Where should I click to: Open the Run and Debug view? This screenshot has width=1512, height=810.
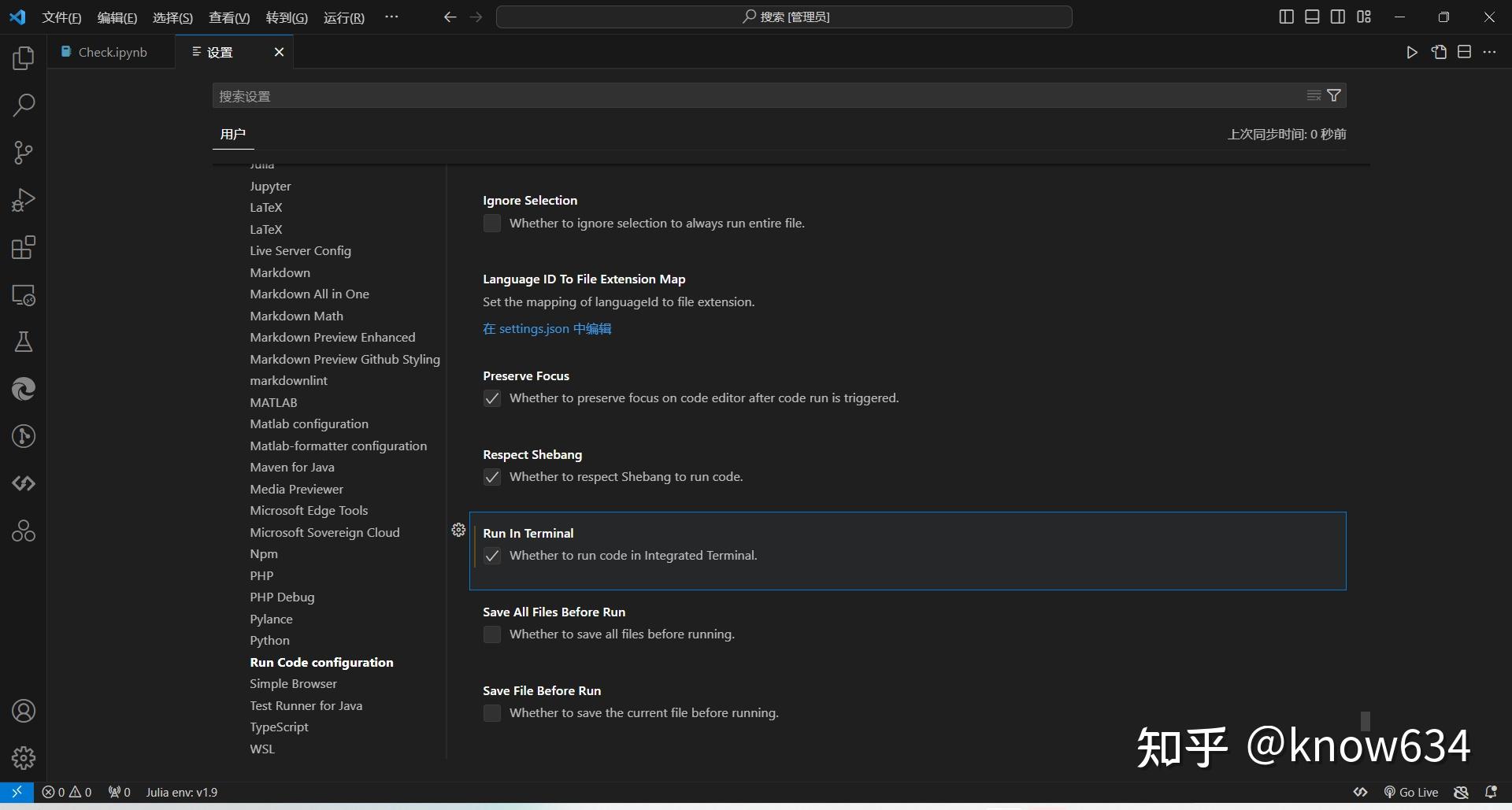pos(24,200)
